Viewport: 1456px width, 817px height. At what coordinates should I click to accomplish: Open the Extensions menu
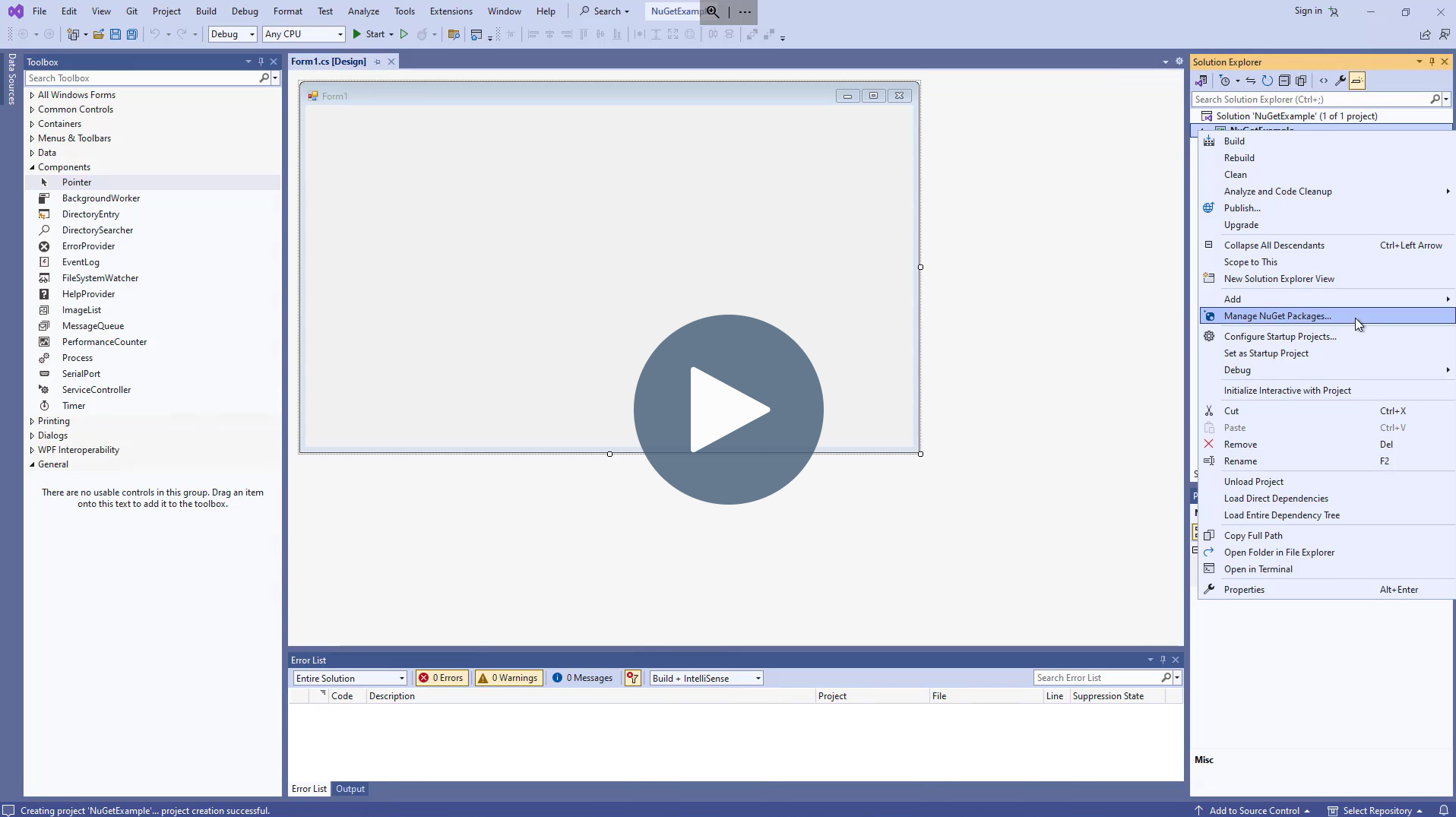coord(451,11)
